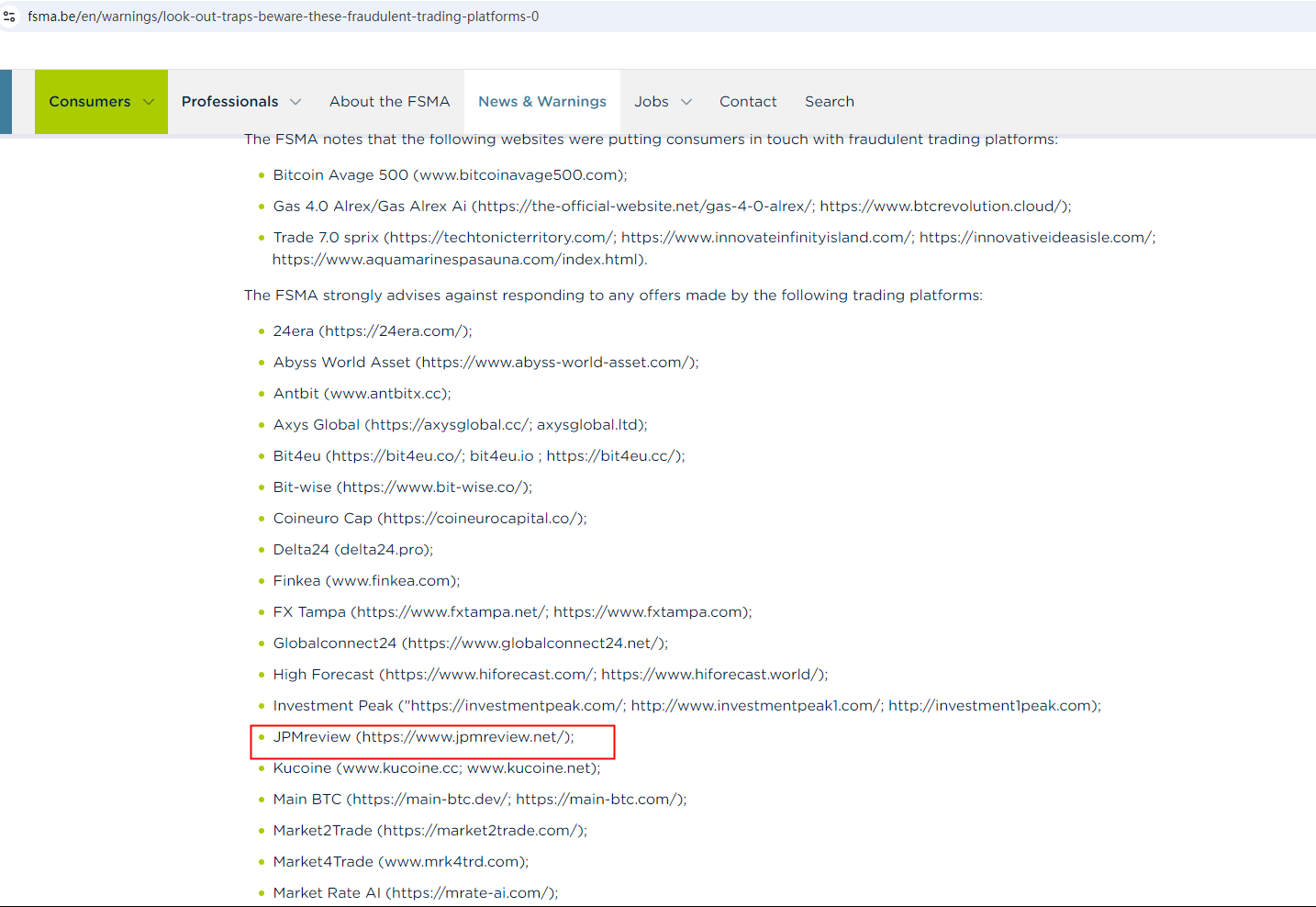1316x907 pixels.
Task: Open the Jobs menu item
Action: click(651, 102)
